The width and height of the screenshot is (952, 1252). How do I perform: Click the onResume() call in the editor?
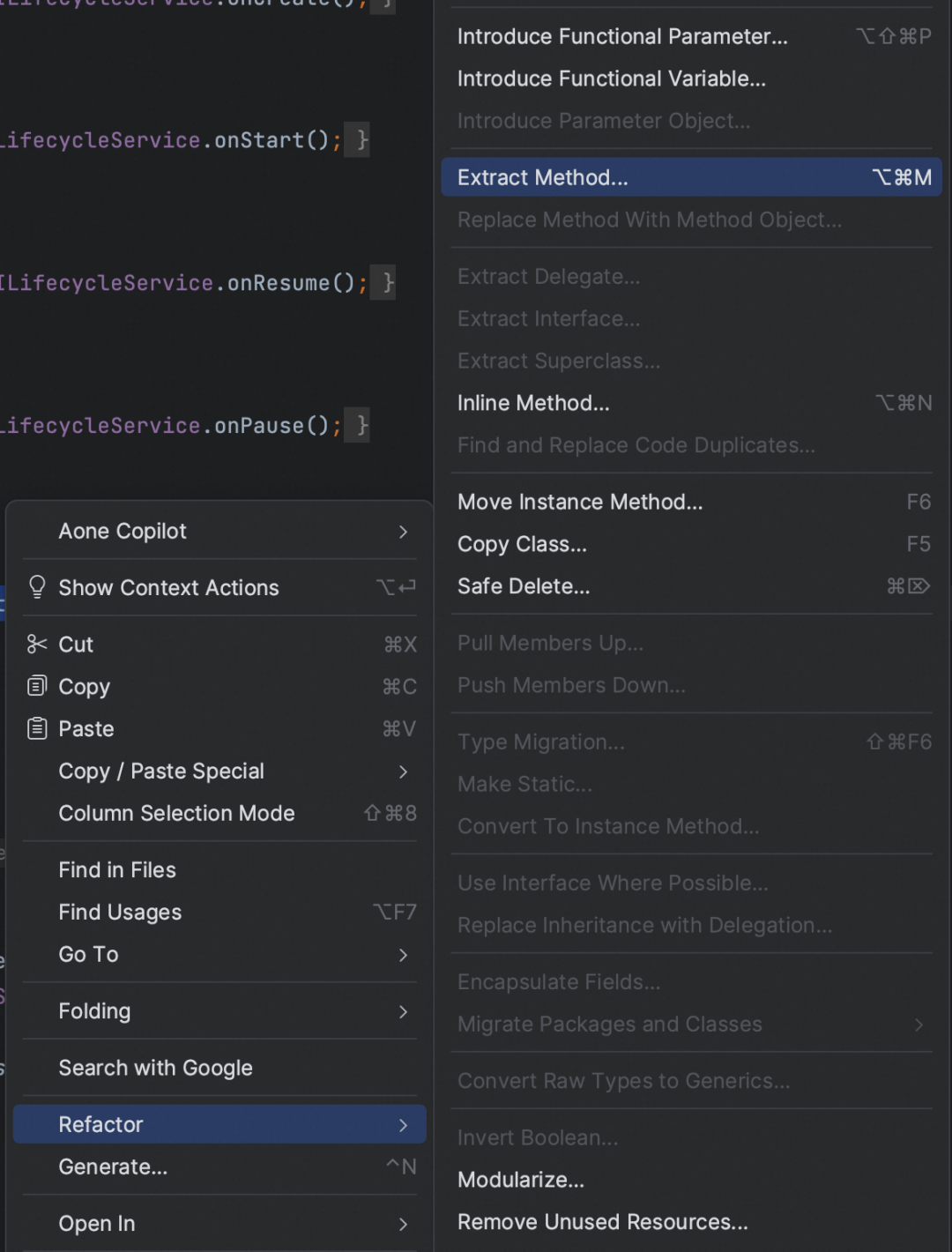[x=291, y=283]
